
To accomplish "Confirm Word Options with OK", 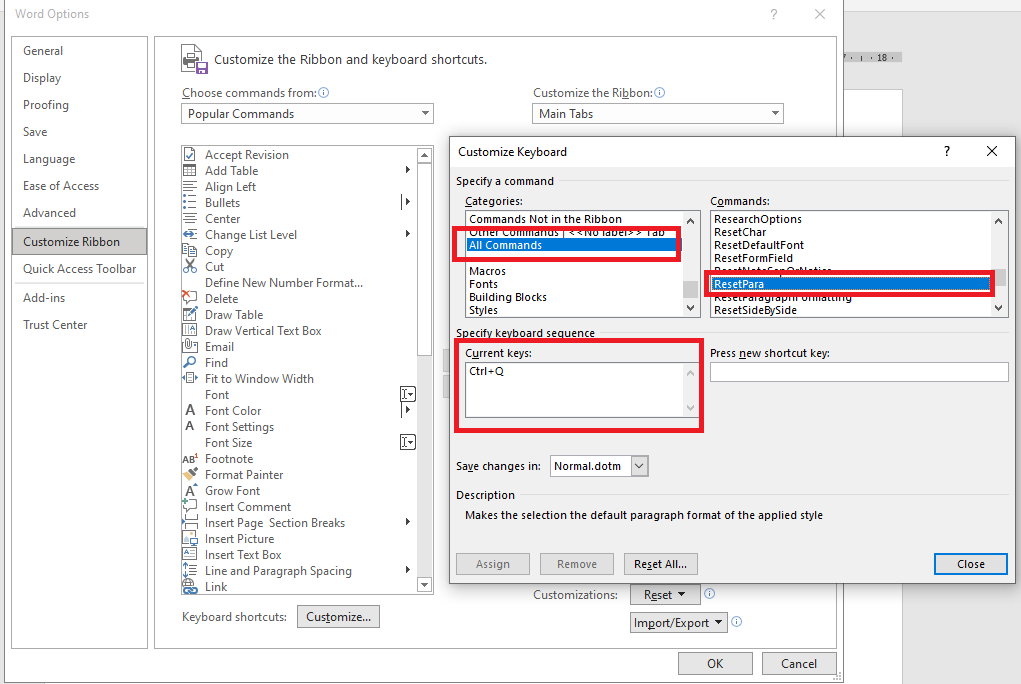I will coord(715,664).
